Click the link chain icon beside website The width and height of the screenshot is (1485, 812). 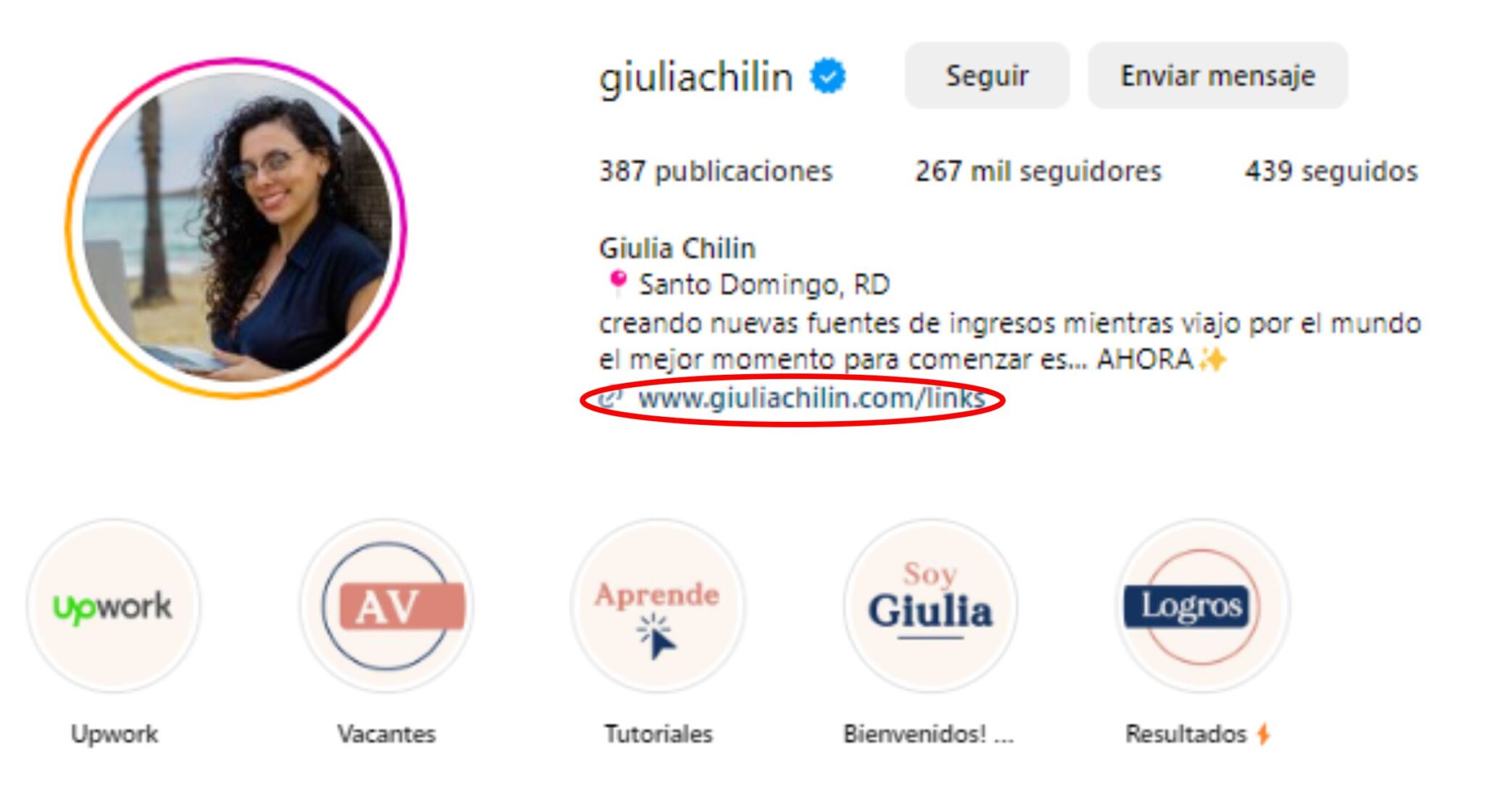point(611,398)
